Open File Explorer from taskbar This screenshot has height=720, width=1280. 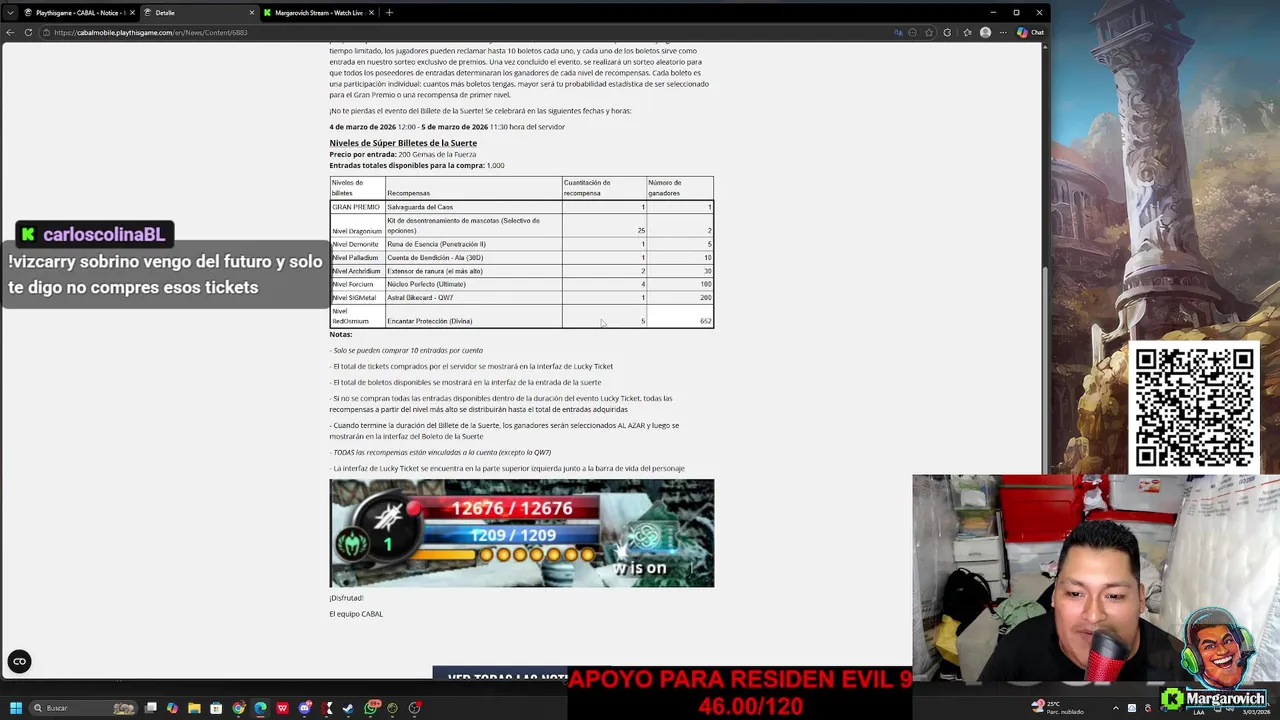click(194, 708)
